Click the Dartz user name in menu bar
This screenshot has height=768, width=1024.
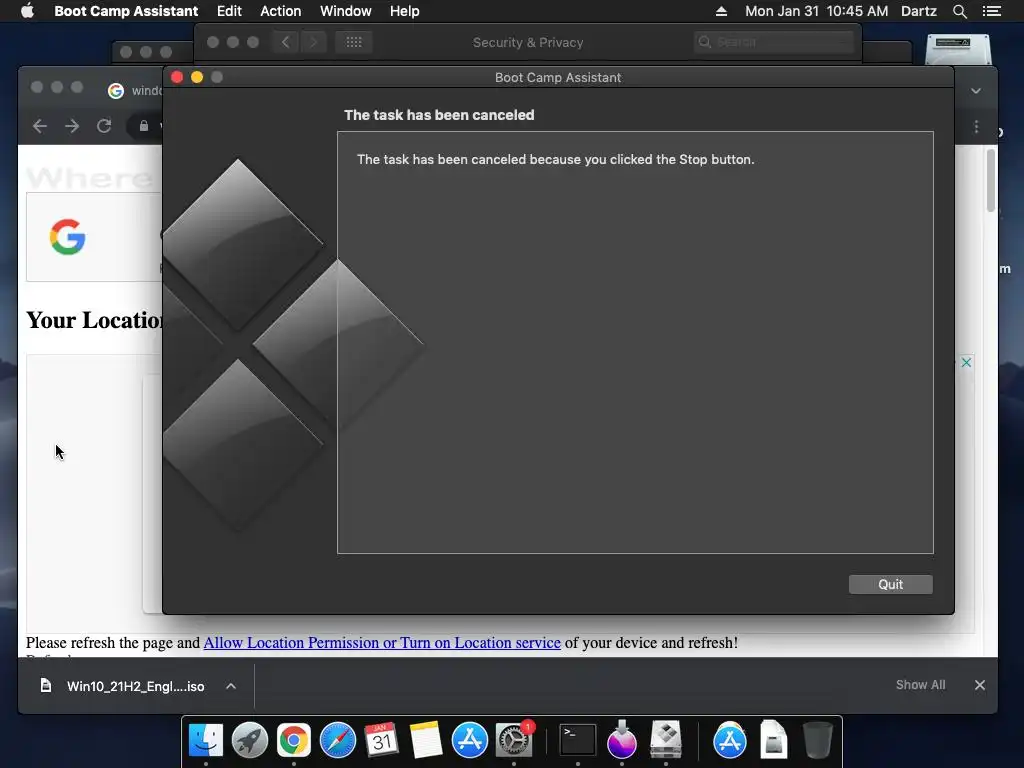(919, 11)
